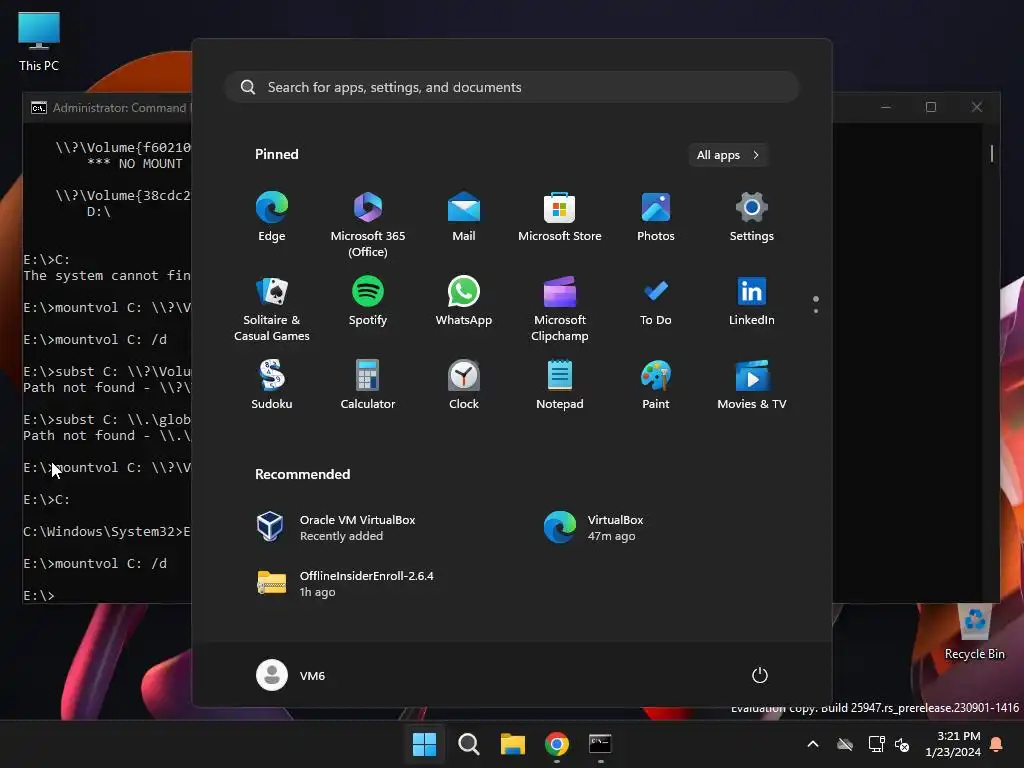
Task: Launch the Sudoku game
Action: (x=272, y=385)
